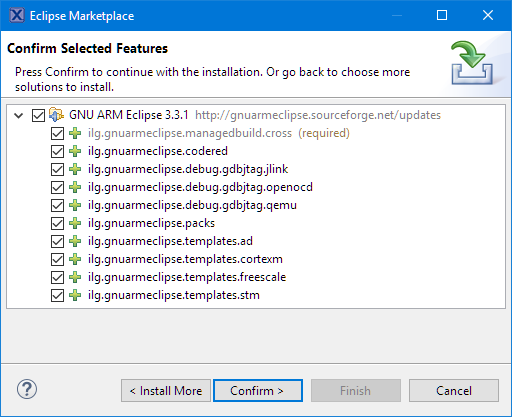Collapse the GNU ARM Eclipse 3.3.1 tree node
Image resolution: width=512 pixels, height=417 pixels.
(19, 116)
